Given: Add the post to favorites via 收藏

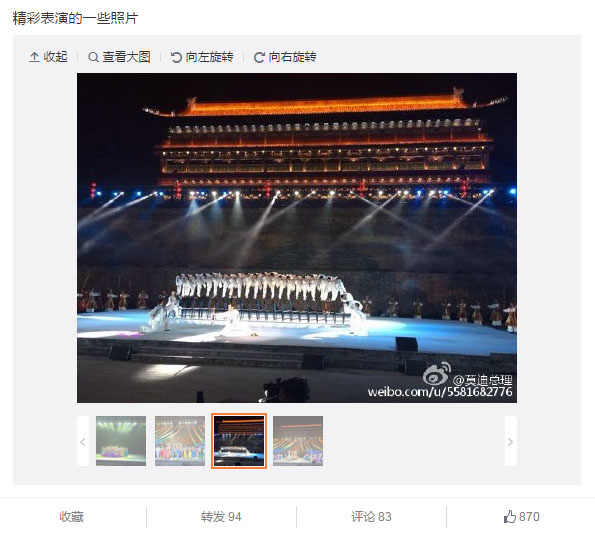Looking at the screenshot, I should coord(71,516).
